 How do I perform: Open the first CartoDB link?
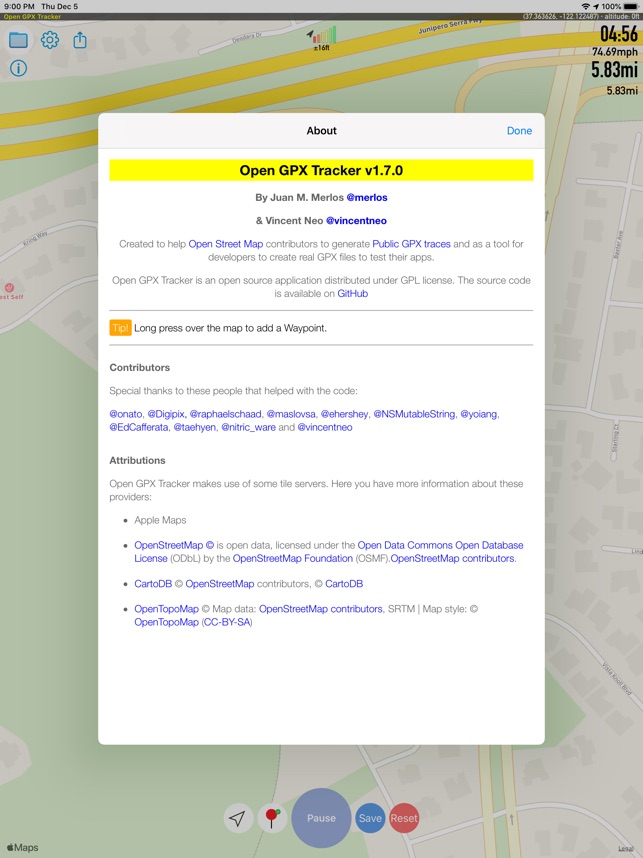point(153,584)
